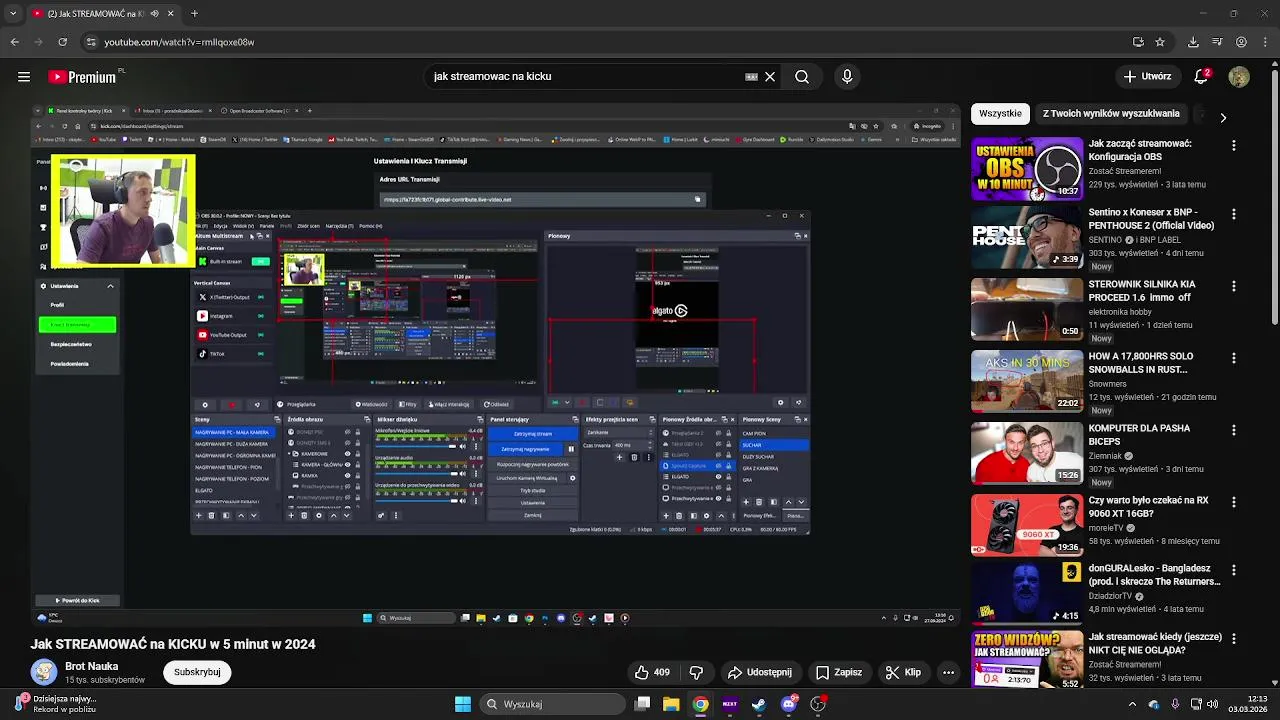The width and height of the screenshot is (1280, 720).
Task: Open options for RX 9060 XT video
Action: coord(1233,502)
